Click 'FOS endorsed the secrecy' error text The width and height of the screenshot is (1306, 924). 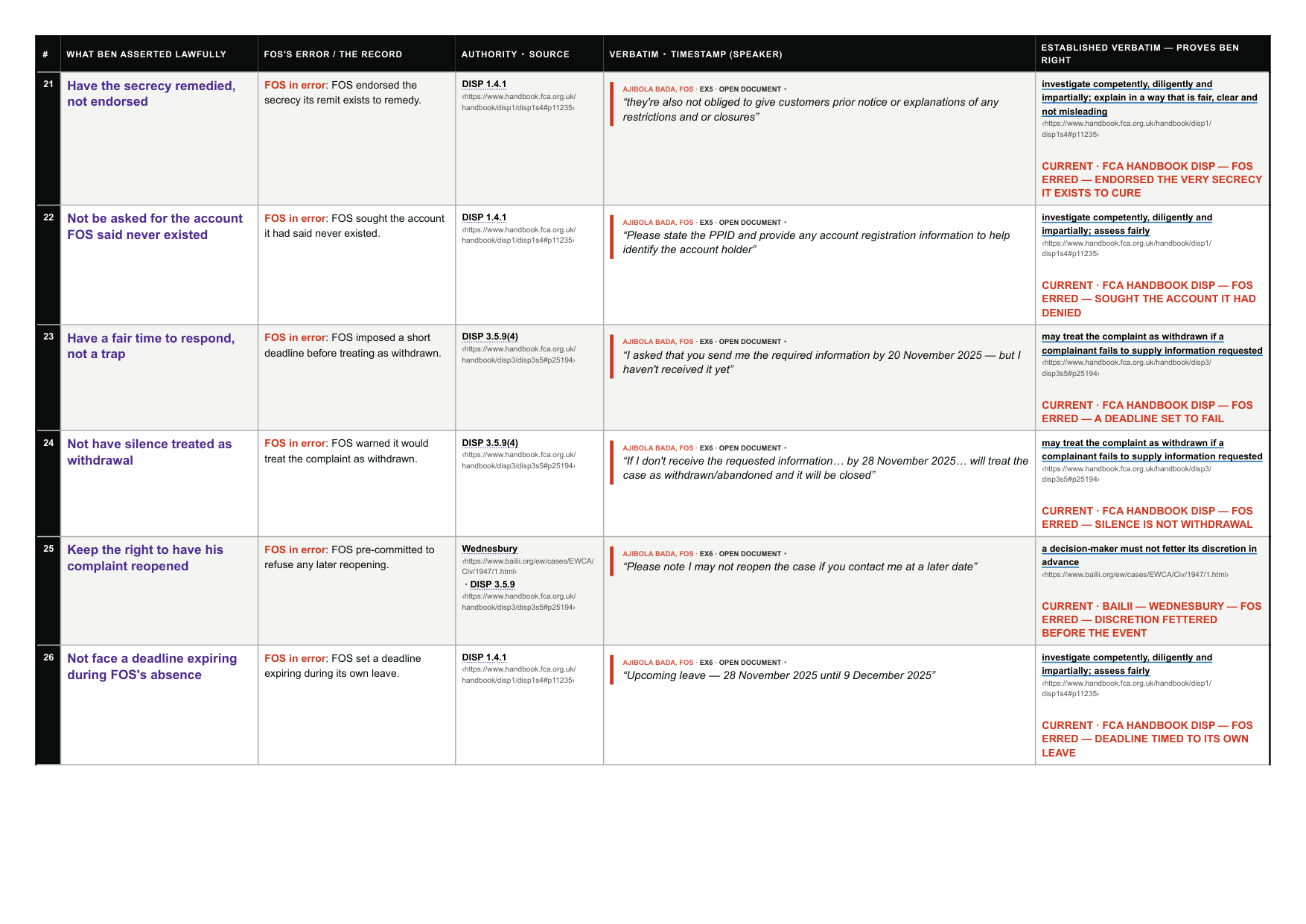tap(343, 92)
